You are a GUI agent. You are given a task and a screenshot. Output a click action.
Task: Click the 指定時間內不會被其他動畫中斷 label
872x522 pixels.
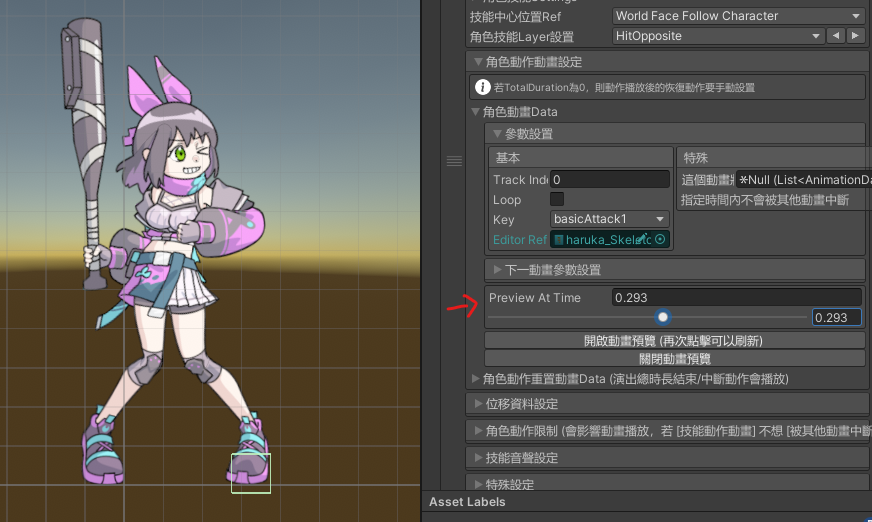pos(765,200)
